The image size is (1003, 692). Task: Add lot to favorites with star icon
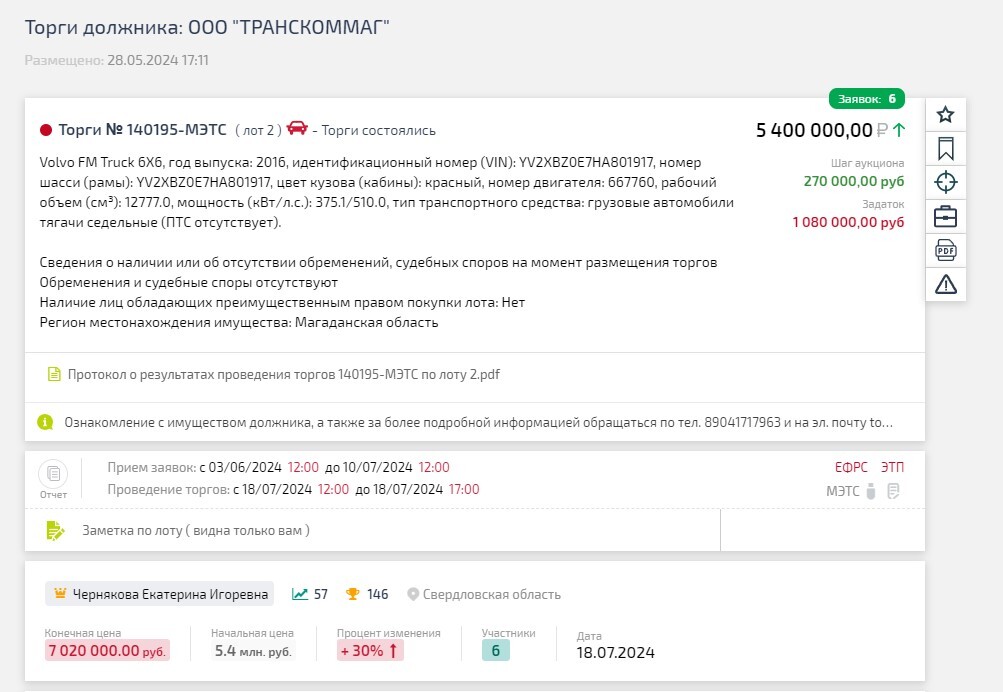(x=945, y=115)
